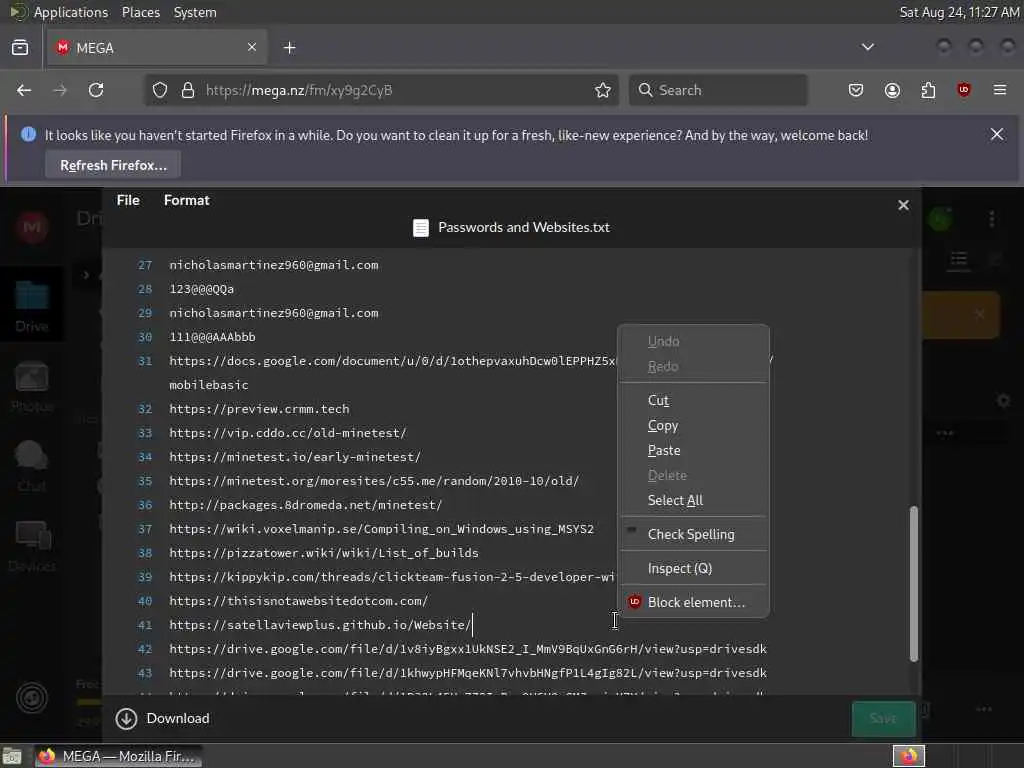Click the MEGA transfers circular icon
Viewport: 1024px width, 768px height.
click(31, 697)
